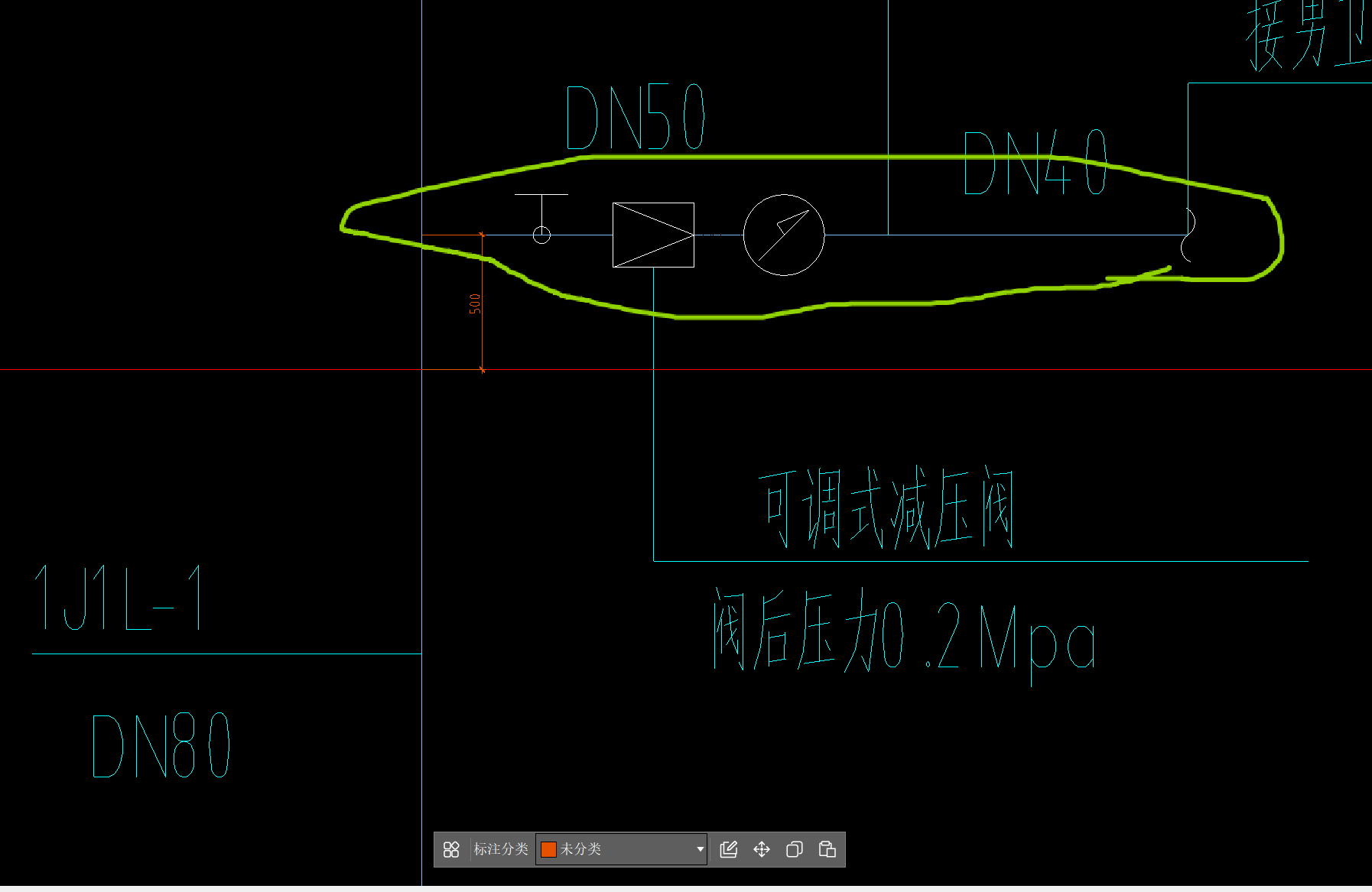Click the 标注分类 button
The height and width of the screenshot is (892, 1372).
coord(501,849)
